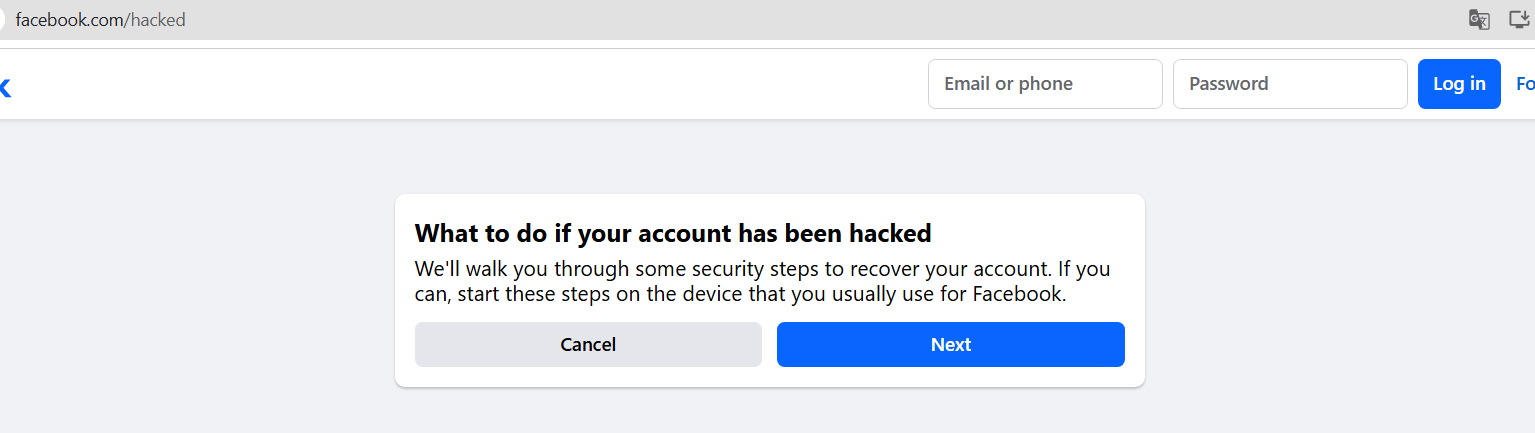Cancel the hacked account recovery dialog
Viewport: 1535px width, 433px height.
click(588, 345)
